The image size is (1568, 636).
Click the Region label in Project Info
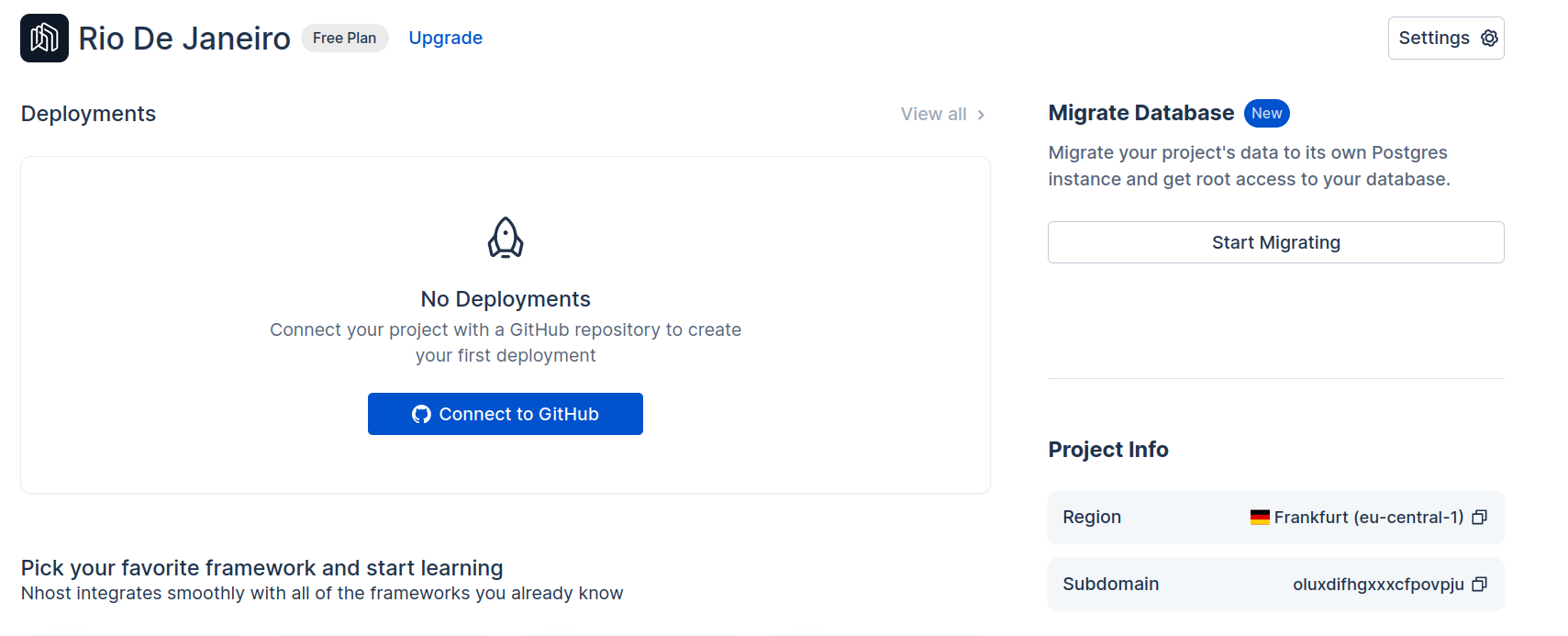(1092, 518)
